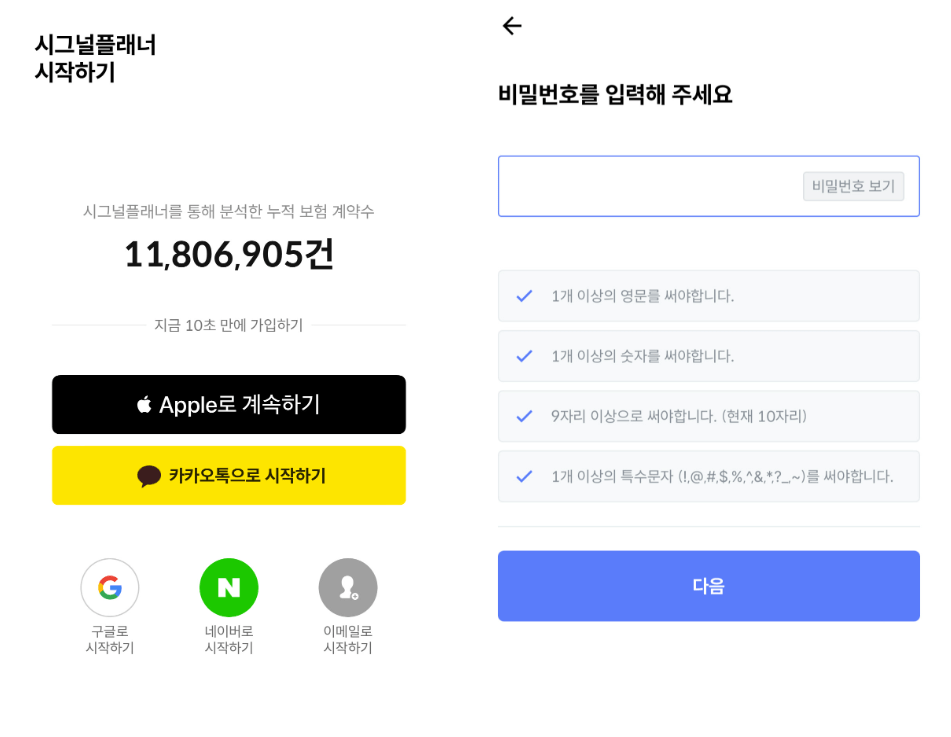Viewport: 951px width, 737px height.
Task: Click the blue 다음 button
Action: point(708,586)
